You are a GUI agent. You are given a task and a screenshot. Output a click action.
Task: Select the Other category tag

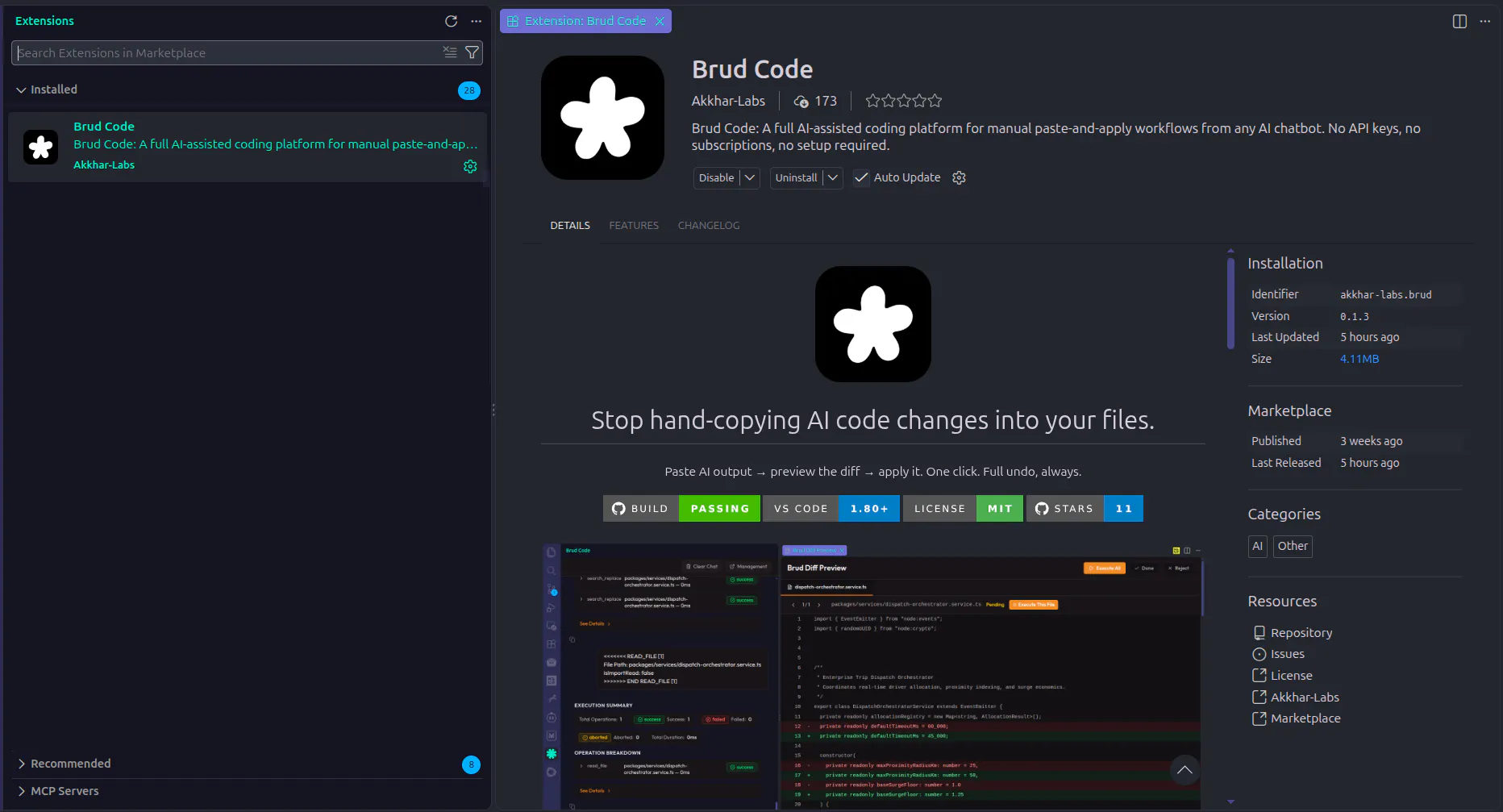[x=1293, y=546]
